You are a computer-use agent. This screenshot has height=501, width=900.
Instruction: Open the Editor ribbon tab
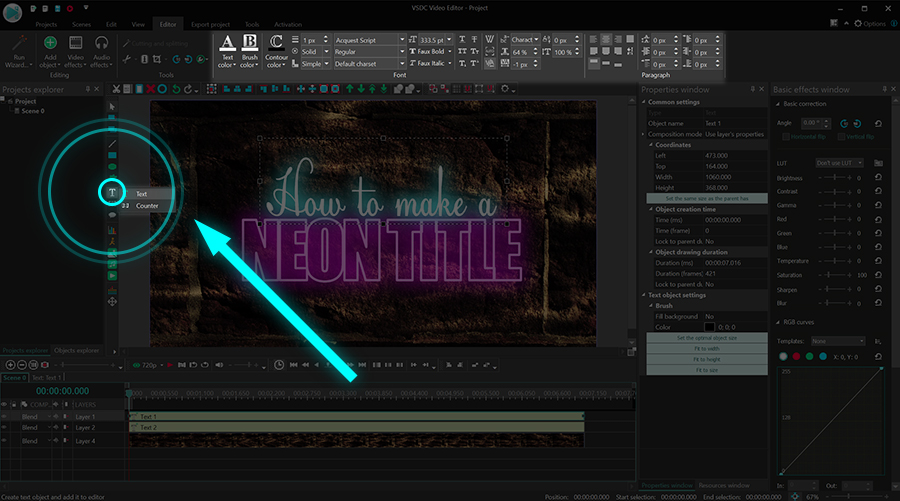click(168, 24)
